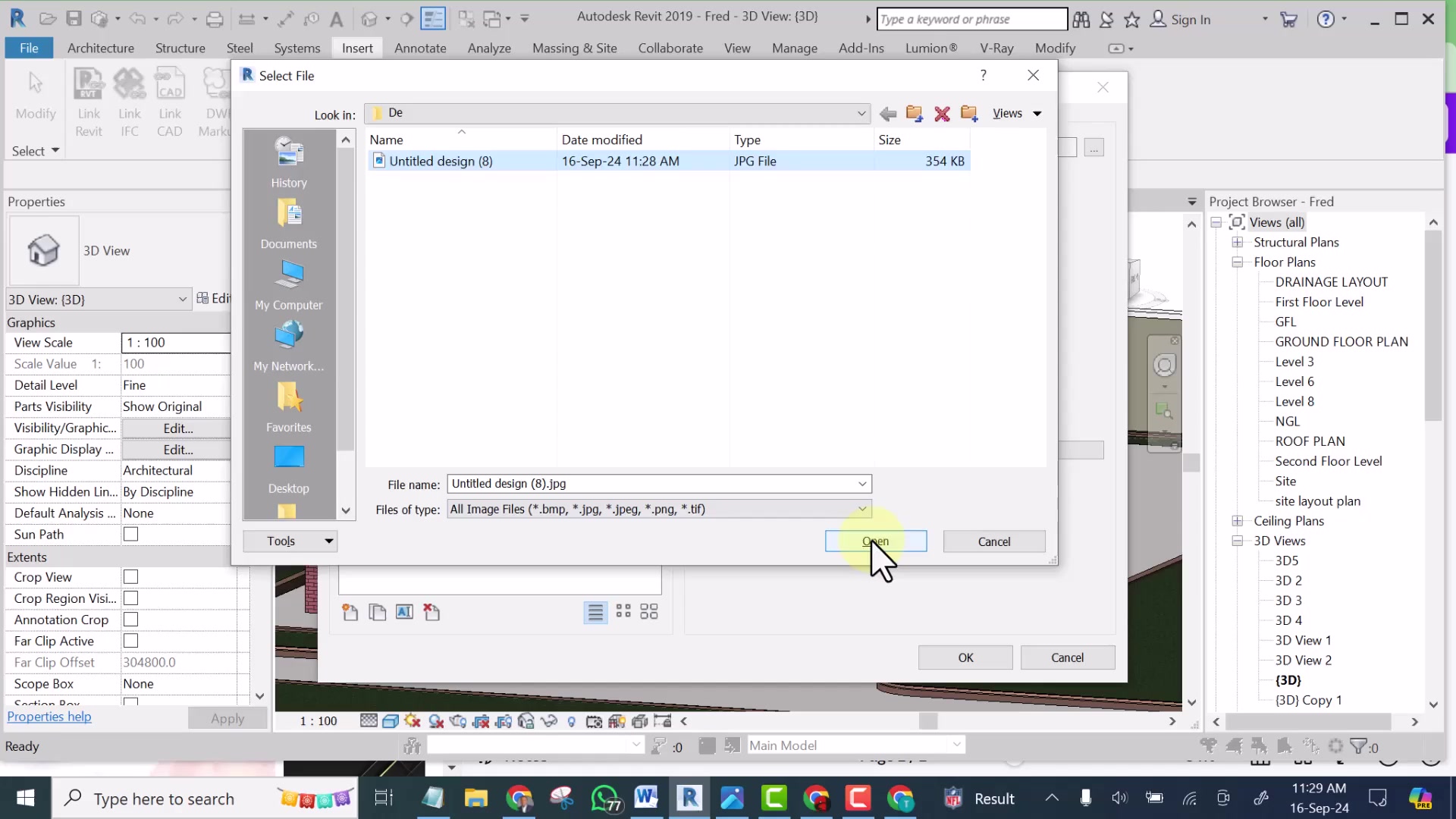Enable the Sun Path checkbox
This screenshot has width=1456, height=819.
coord(131,535)
